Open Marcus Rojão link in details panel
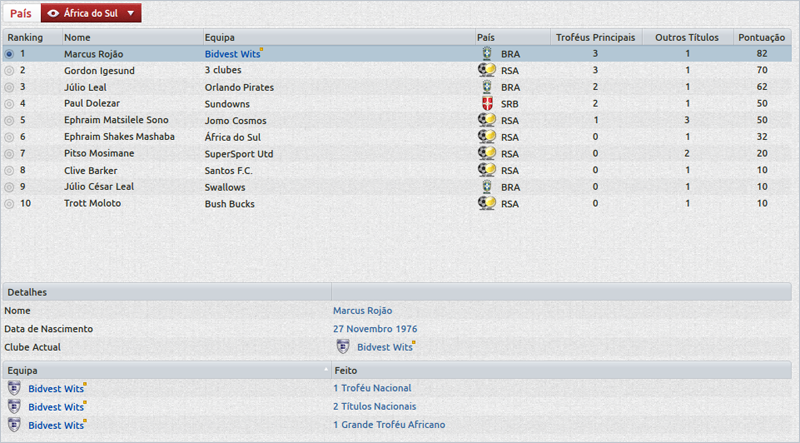 362,311
